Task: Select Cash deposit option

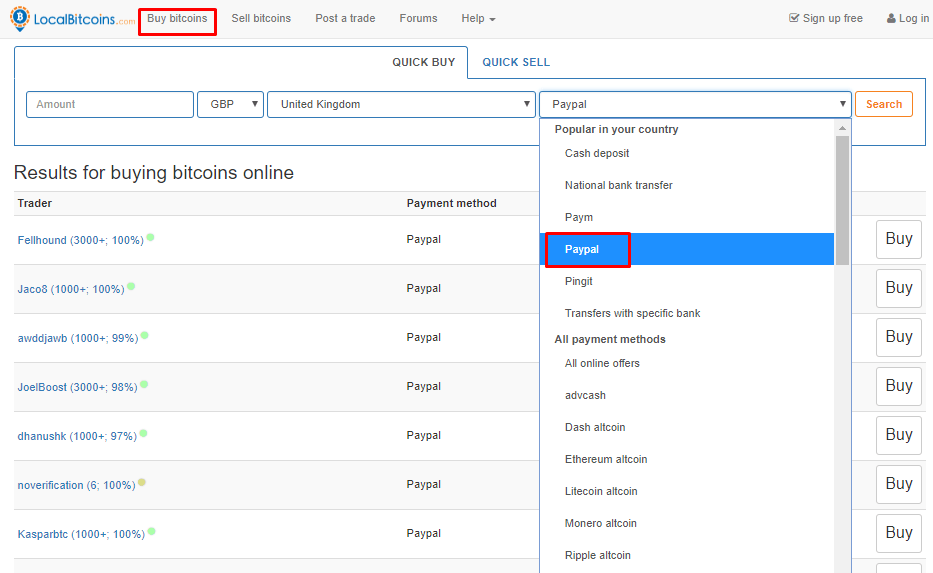Action: coord(687,154)
